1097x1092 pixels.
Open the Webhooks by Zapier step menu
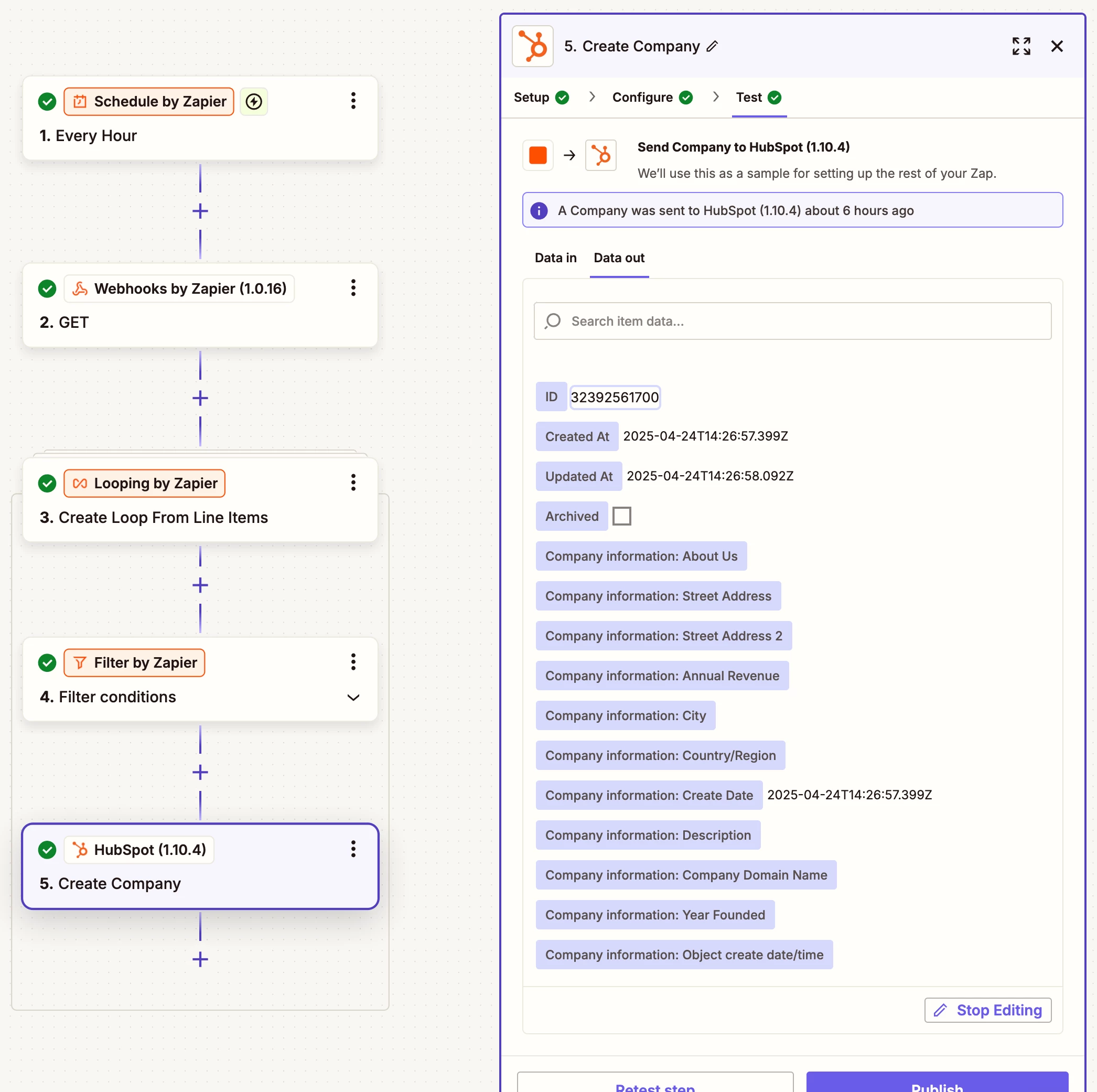point(353,288)
